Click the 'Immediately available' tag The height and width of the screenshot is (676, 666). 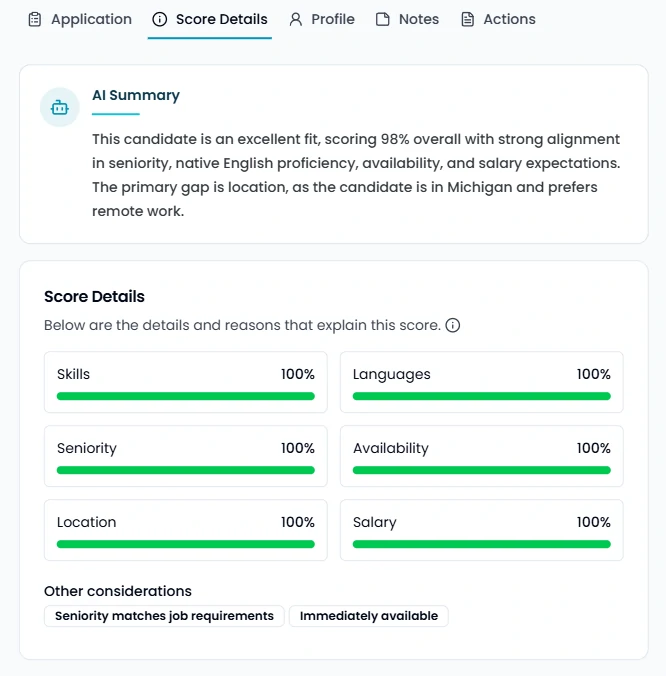(369, 616)
